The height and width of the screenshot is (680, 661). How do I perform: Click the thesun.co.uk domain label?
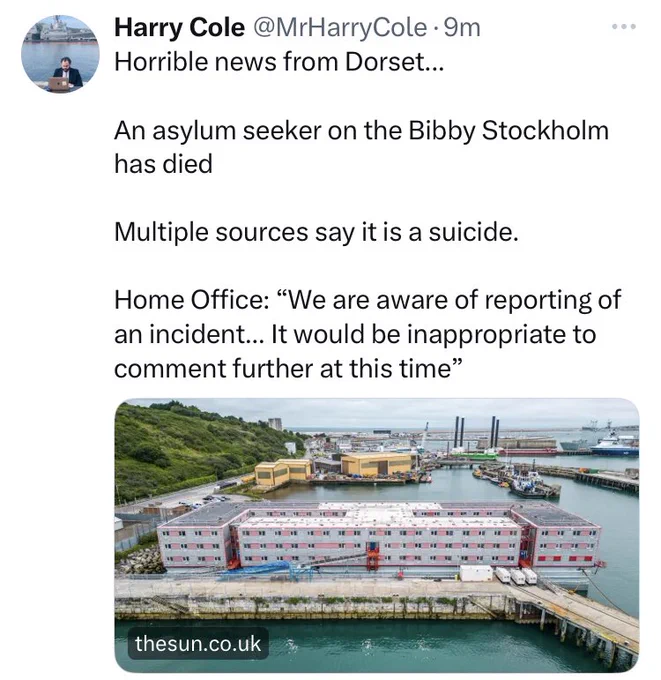click(x=198, y=644)
